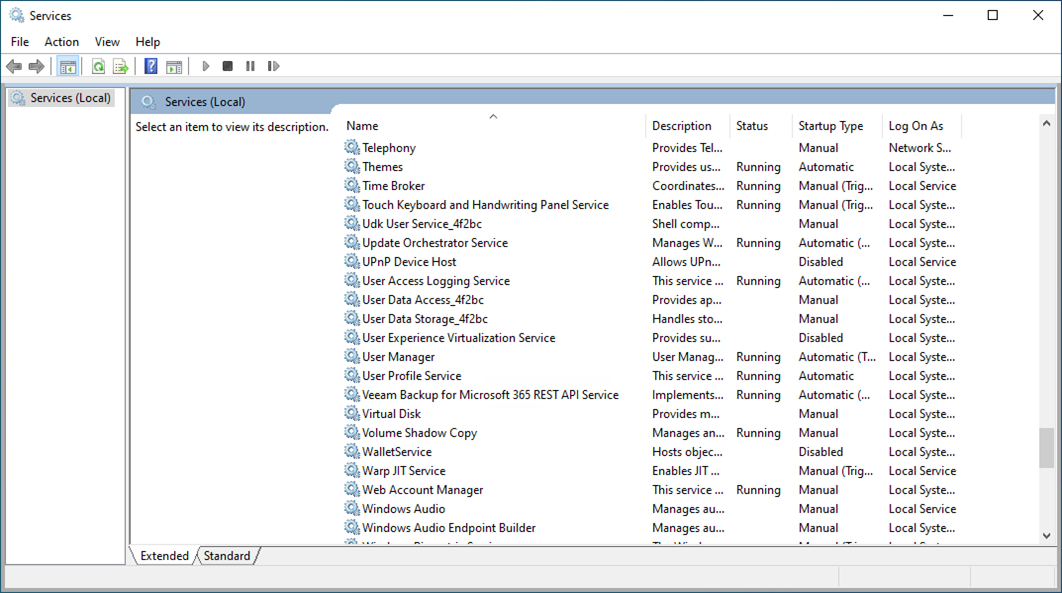Click gear icon beside Virtual Disk
Image resolution: width=1062 pixels, height=593 pixels.
pos(352,413)
